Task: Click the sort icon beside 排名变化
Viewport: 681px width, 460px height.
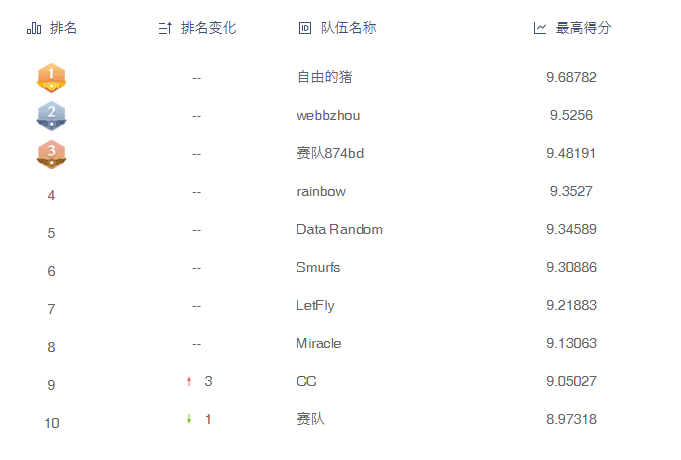Action: (x=165, y=28)
